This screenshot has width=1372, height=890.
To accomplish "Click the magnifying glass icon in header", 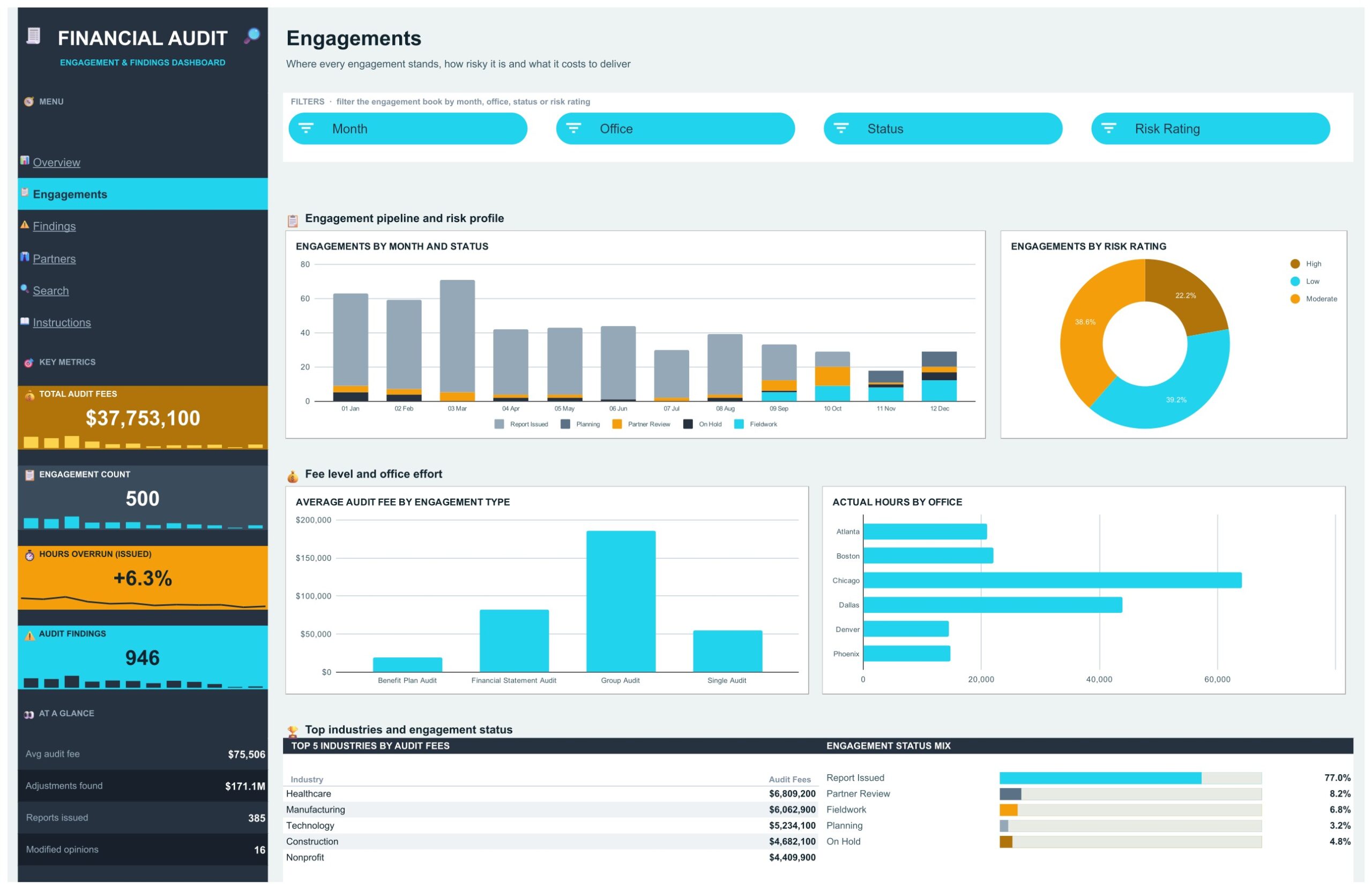I will point(252,36).
